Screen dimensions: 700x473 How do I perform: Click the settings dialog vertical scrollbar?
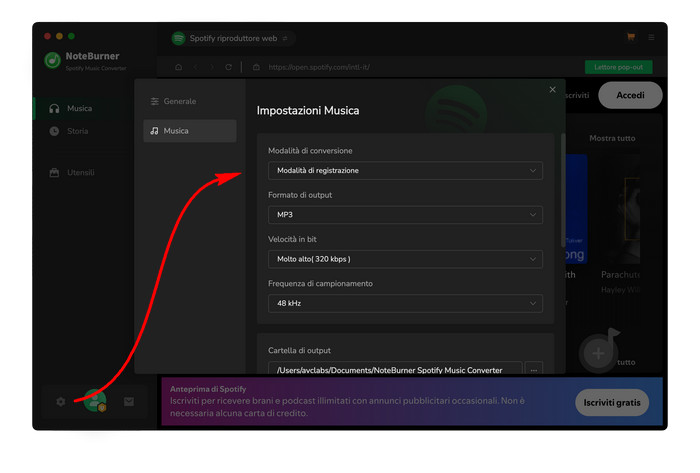coord(563,190)
